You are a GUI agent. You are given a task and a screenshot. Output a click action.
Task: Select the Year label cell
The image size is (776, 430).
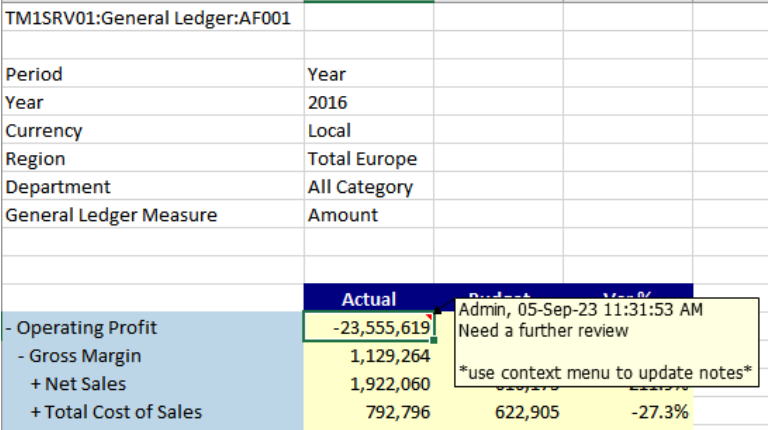pyautogui.click(x=153, y=102)
